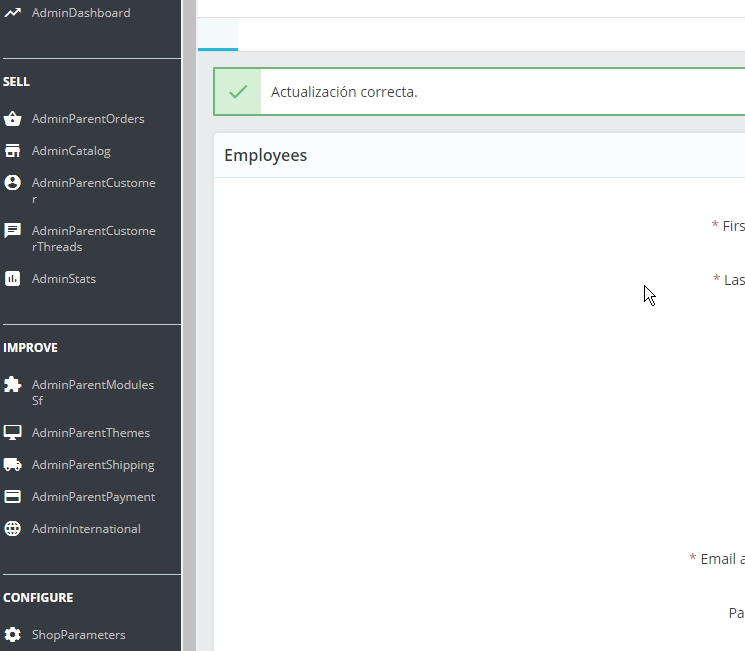This screenshot has height=651, width=745.
Task: Open AdminStats in the sidebar
Action: tap(64, 279)
